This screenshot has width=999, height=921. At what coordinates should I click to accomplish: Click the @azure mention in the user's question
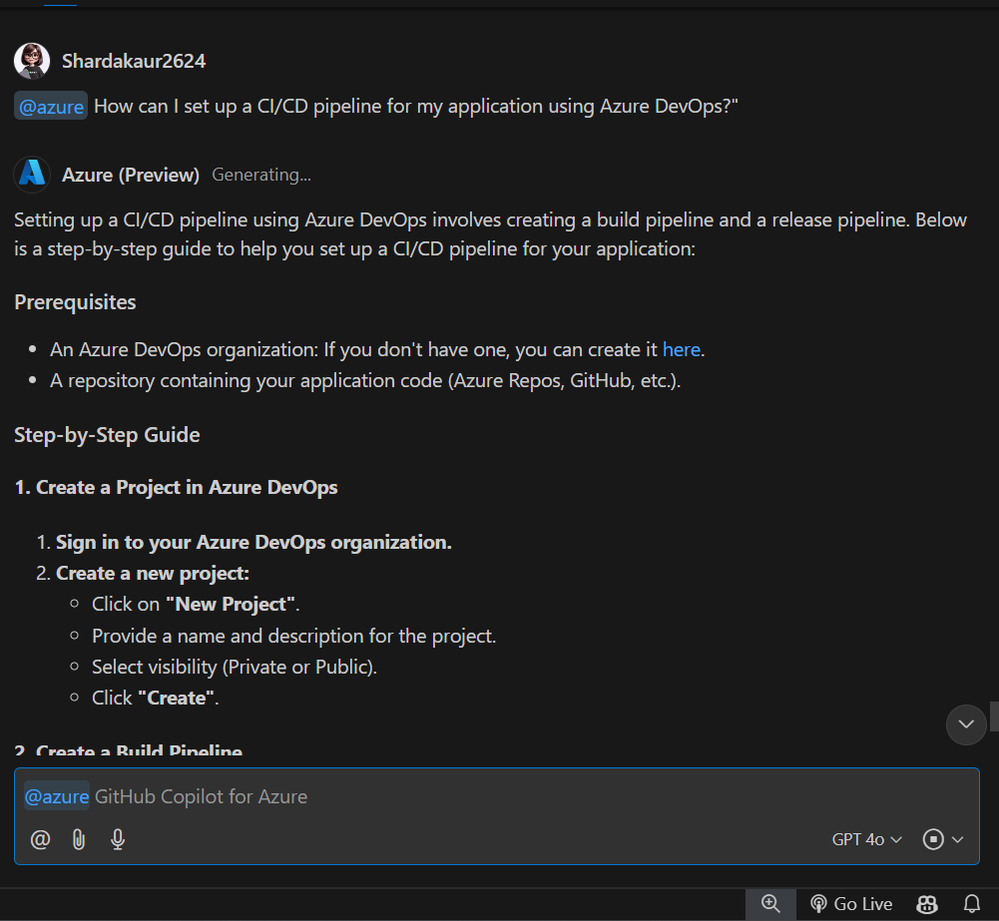[51, 106]
